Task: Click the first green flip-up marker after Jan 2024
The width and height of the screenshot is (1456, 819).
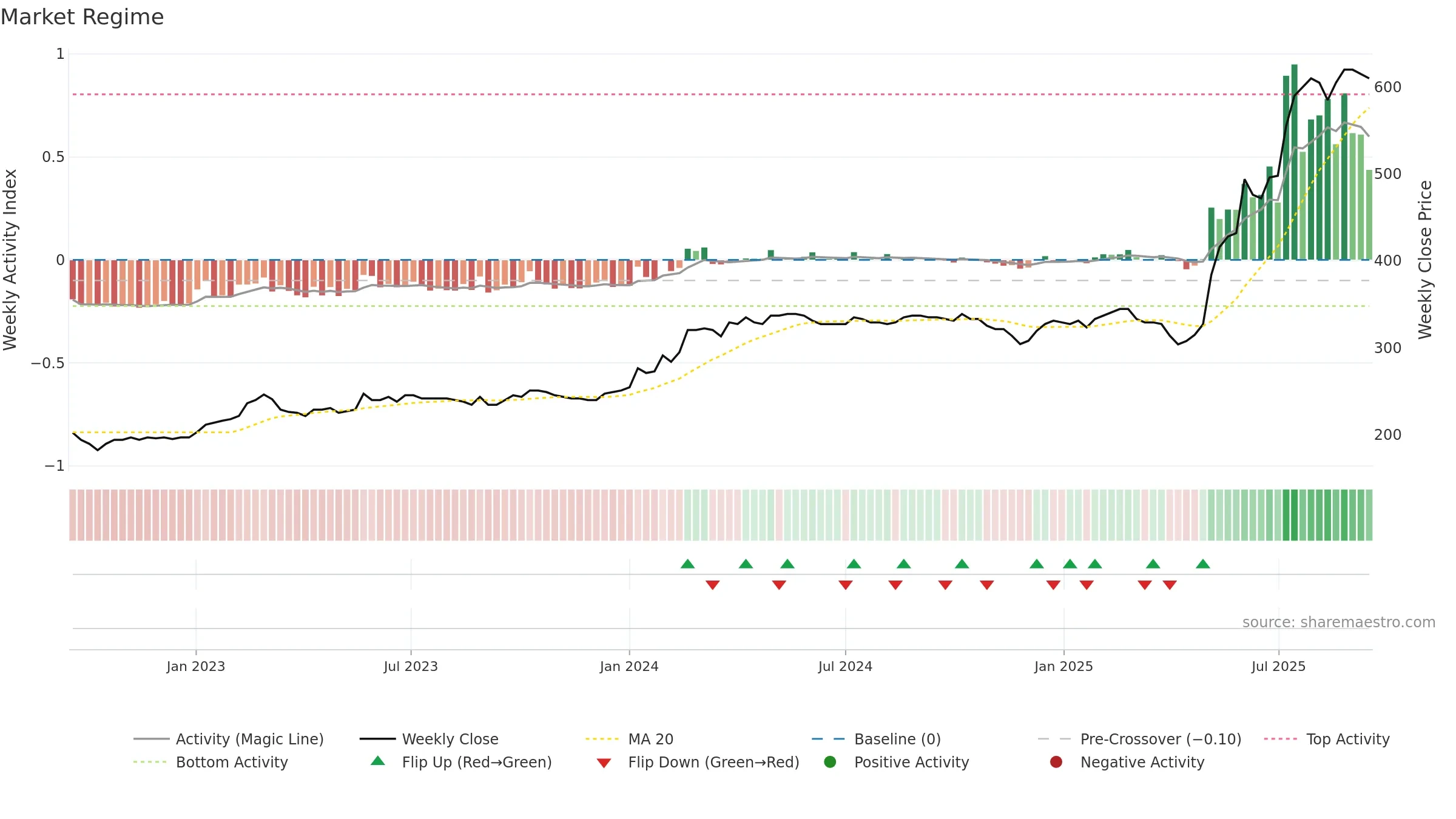Action: pos(687,564)
